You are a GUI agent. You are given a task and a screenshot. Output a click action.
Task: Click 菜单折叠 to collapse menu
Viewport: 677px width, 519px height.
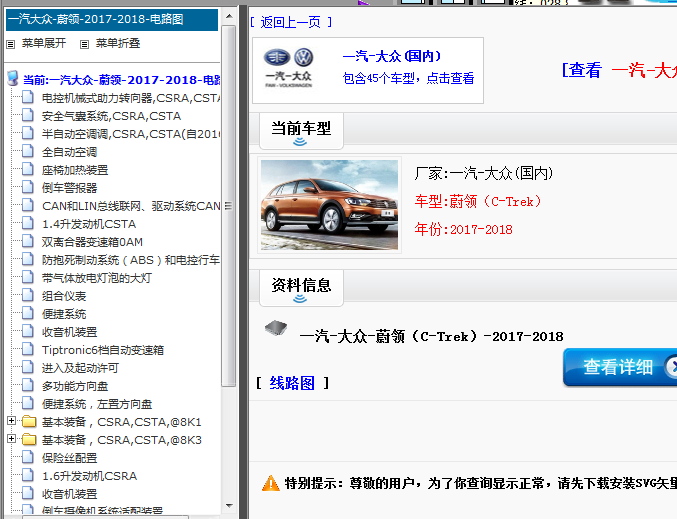[x=118, y=43]
